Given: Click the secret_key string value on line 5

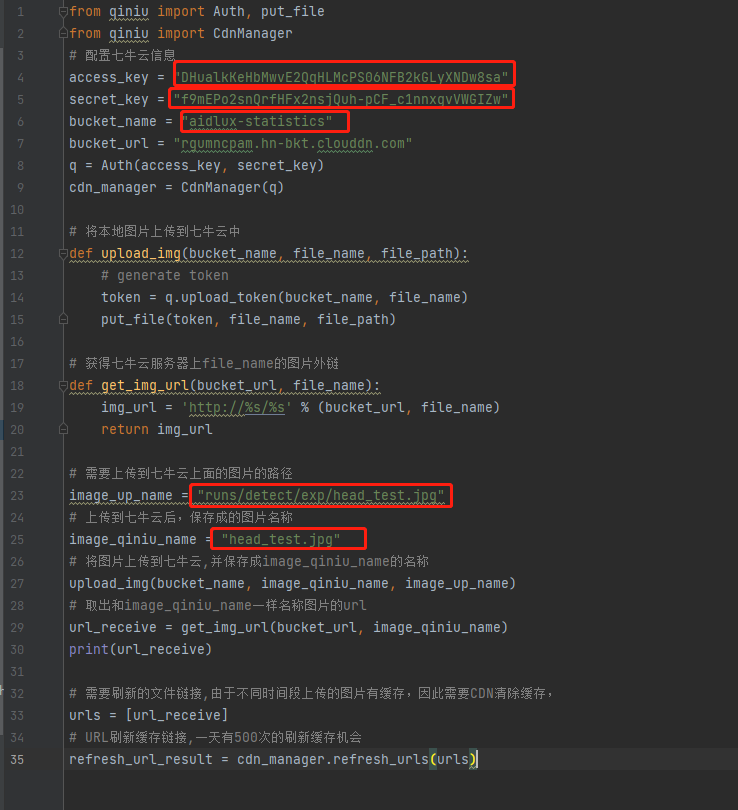Looking at the screenshot, I should coord(341,99).
